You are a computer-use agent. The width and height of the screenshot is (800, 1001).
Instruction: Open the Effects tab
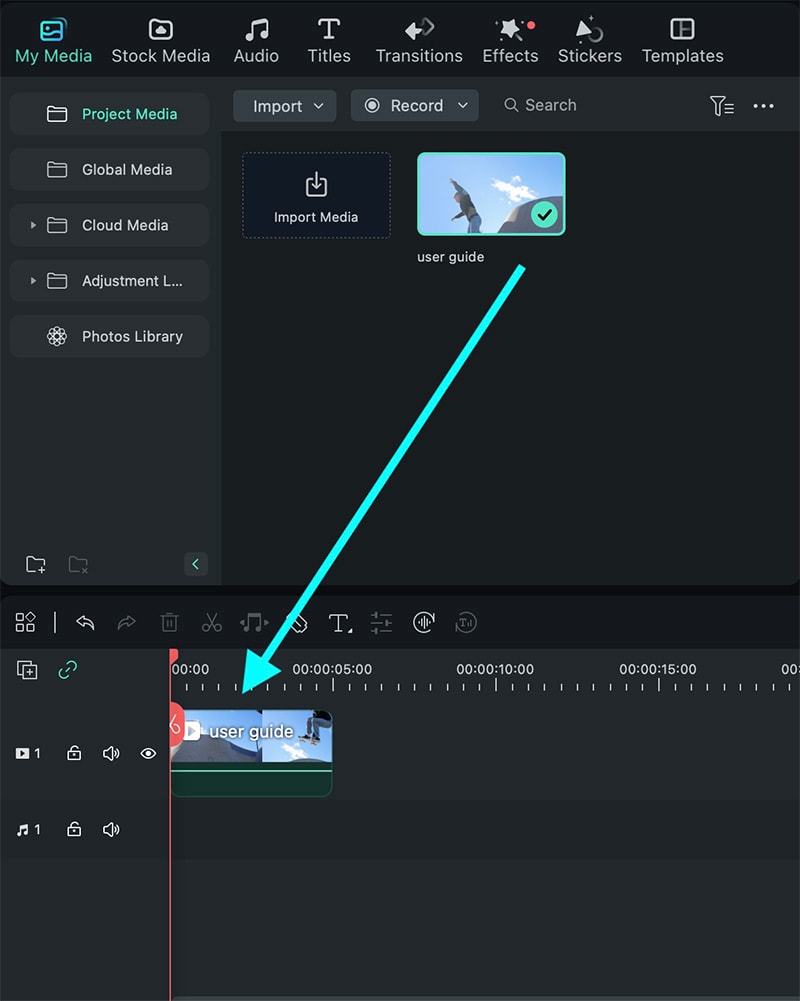(x=510, y=41)
